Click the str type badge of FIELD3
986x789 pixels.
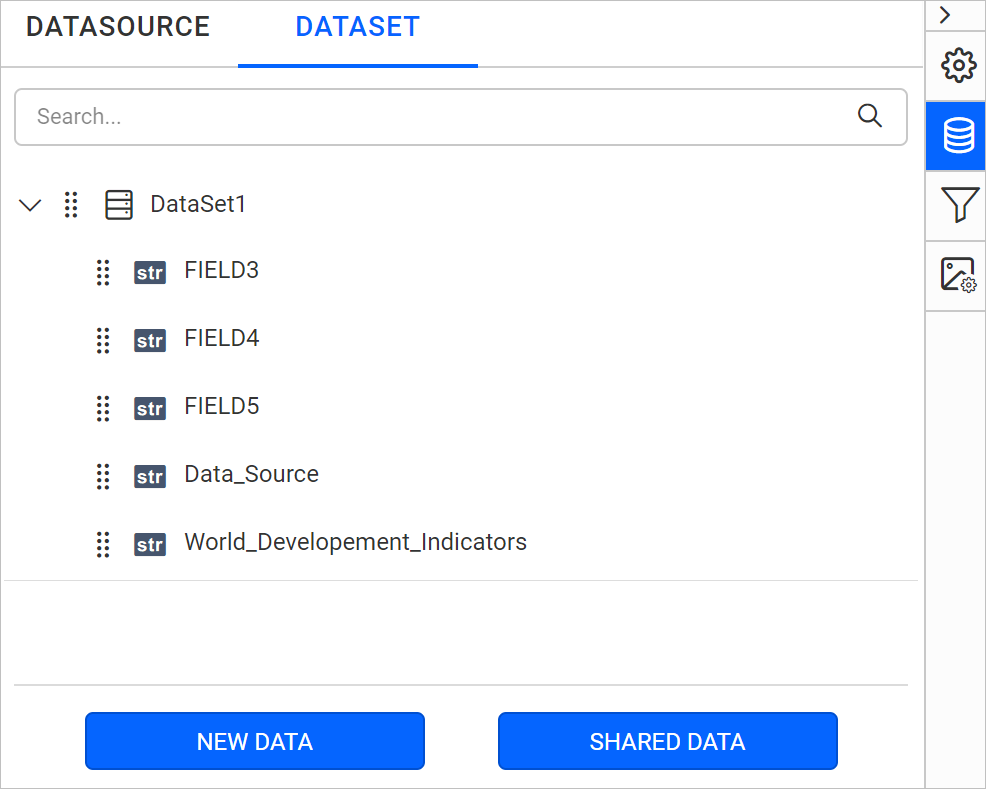(150, 273)
